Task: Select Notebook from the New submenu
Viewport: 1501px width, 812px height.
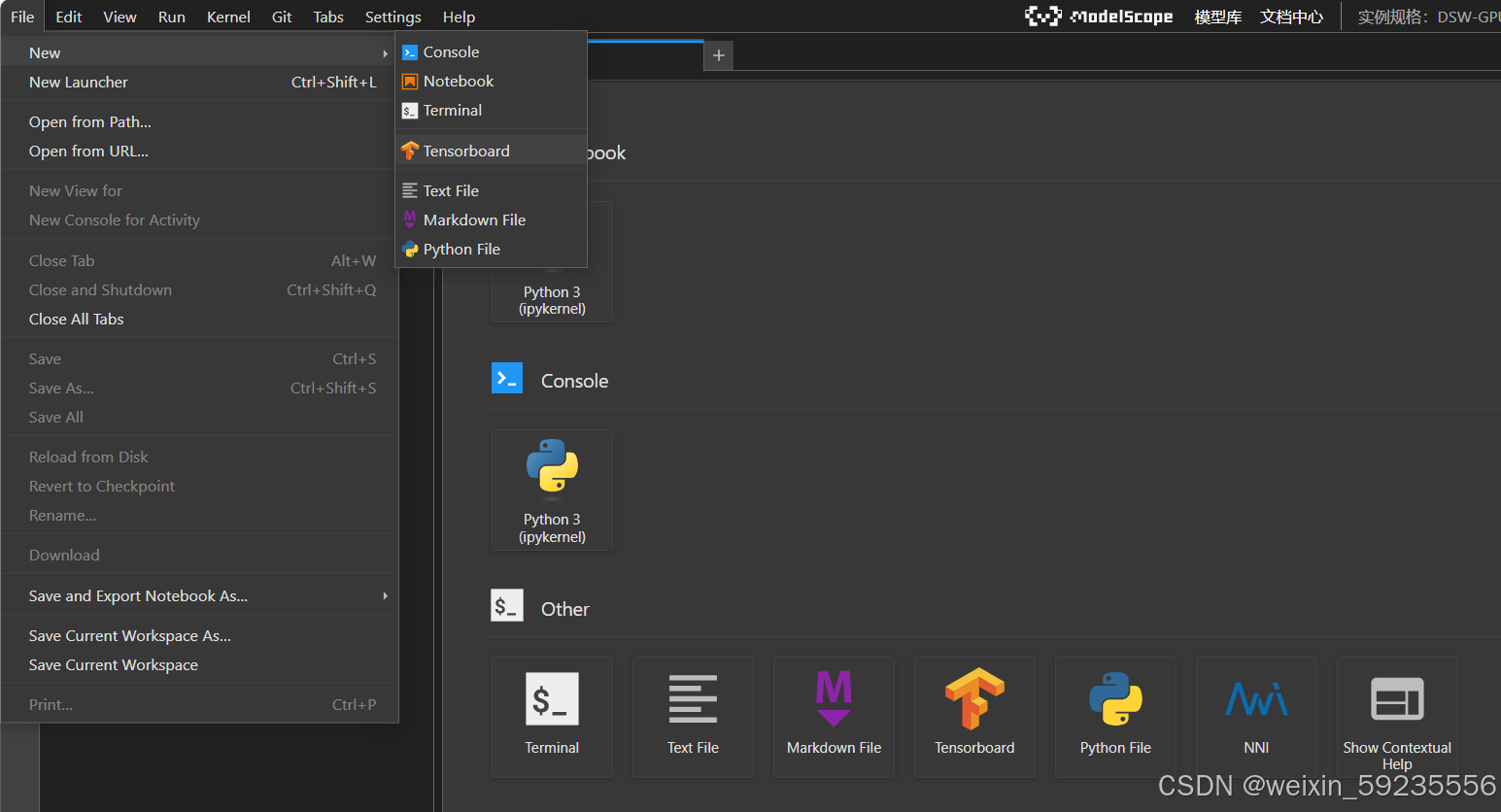Action: pyautogui.click(x=459, y=82)
